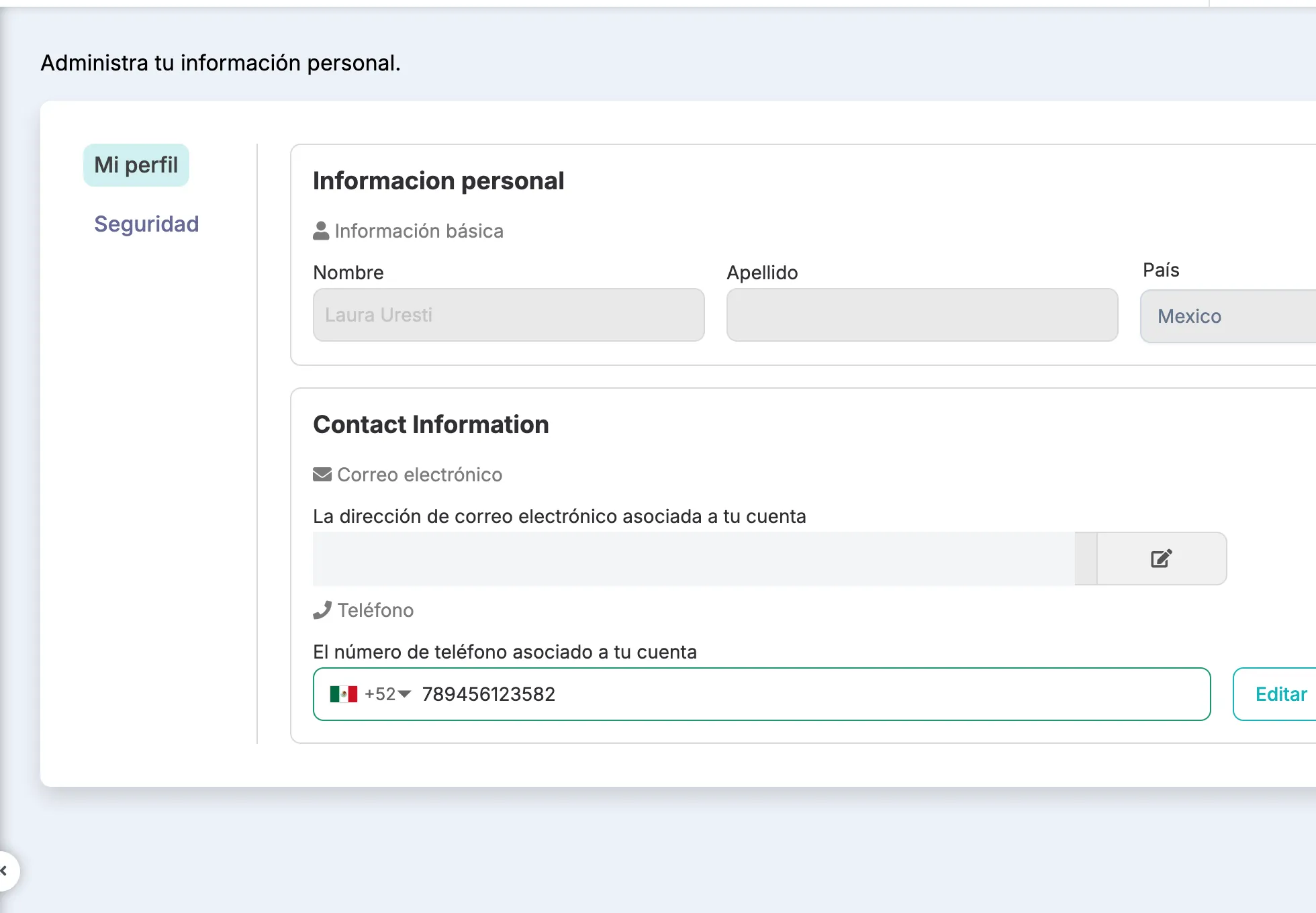Click the phone number 789456123582 field
The width and height of the screenshot is (1316, 913).
coord(762,694)
